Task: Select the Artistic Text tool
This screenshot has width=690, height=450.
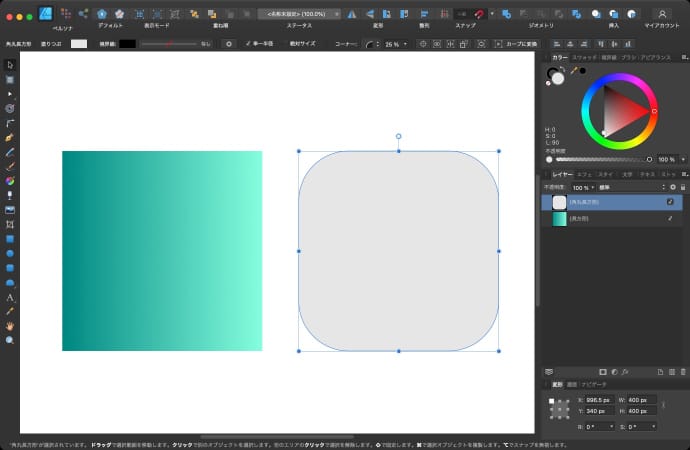Action: [x=10, y=297]
